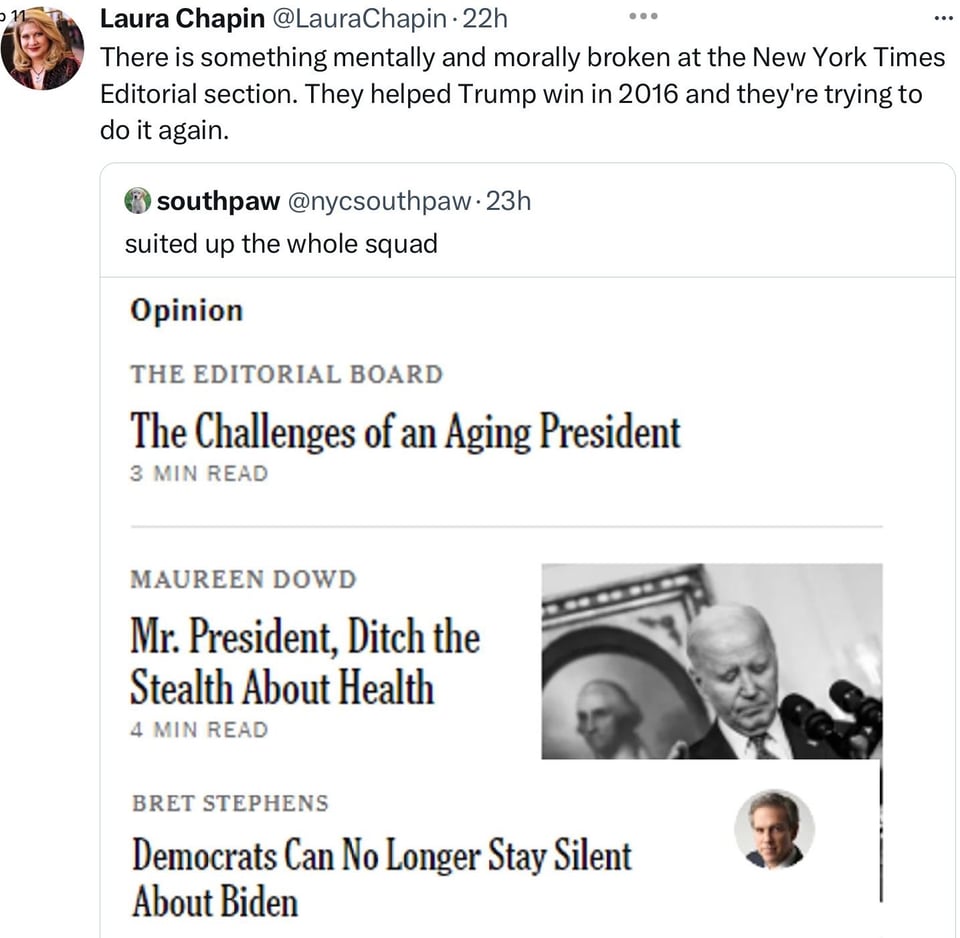Click the center three-dot more icon
The height and width of the screenshot is (938, 960).
644,17
